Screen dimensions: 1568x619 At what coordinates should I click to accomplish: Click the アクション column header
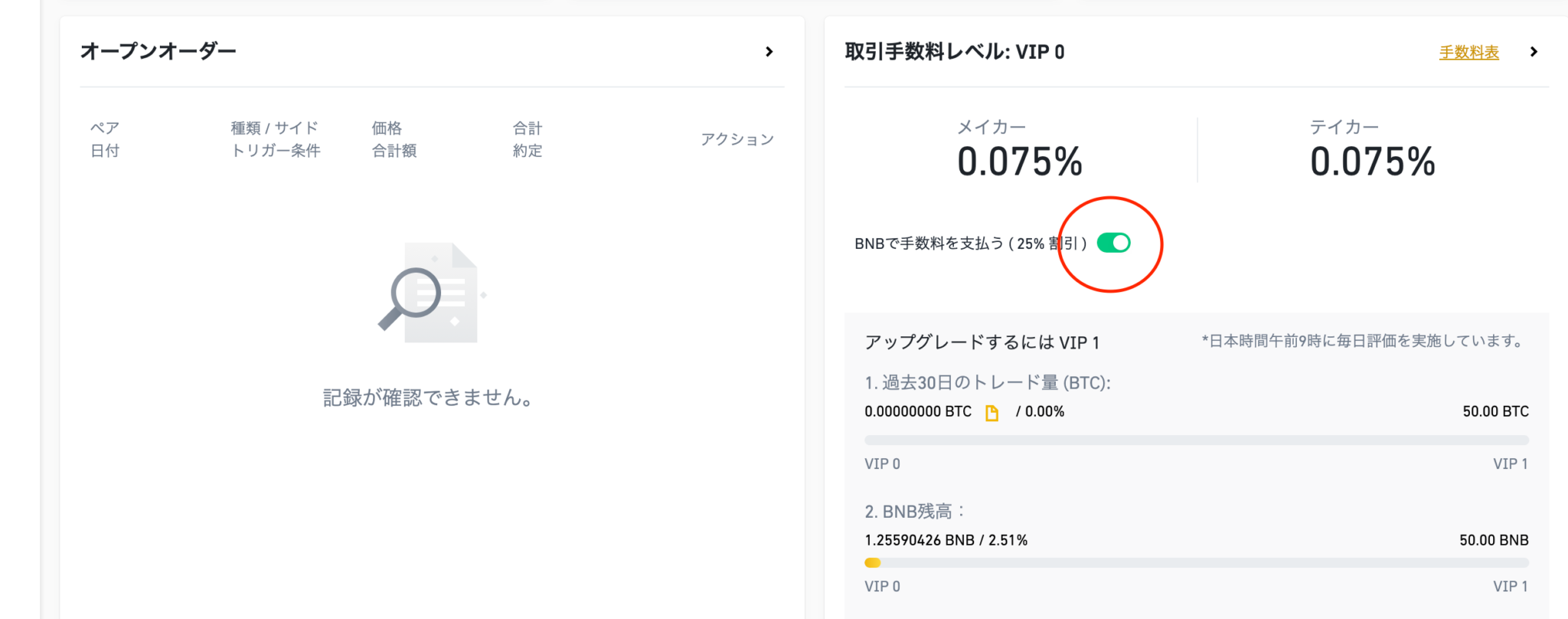(x=737, y=139)
